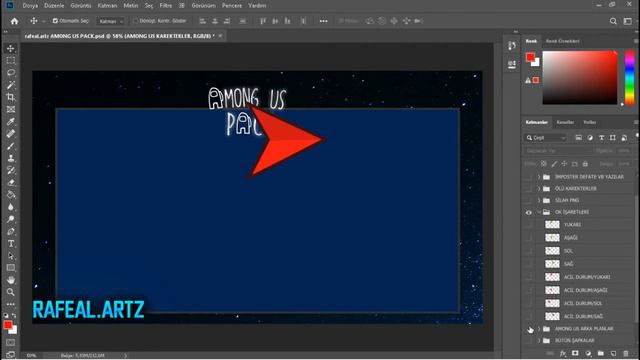
Task: Click the toolbox red foreground color swatch
Action: coord(7,325)
